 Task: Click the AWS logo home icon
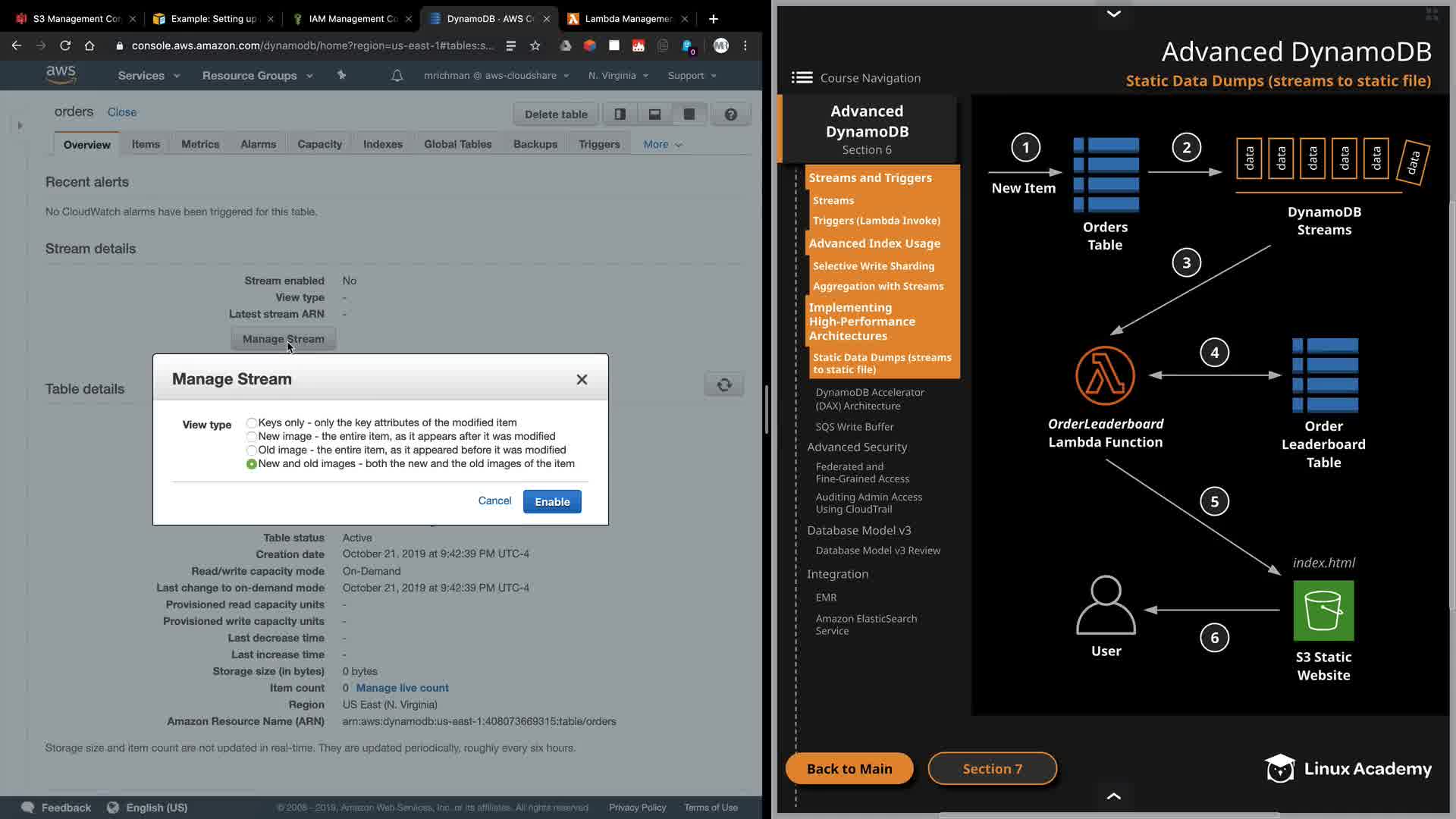61,74
